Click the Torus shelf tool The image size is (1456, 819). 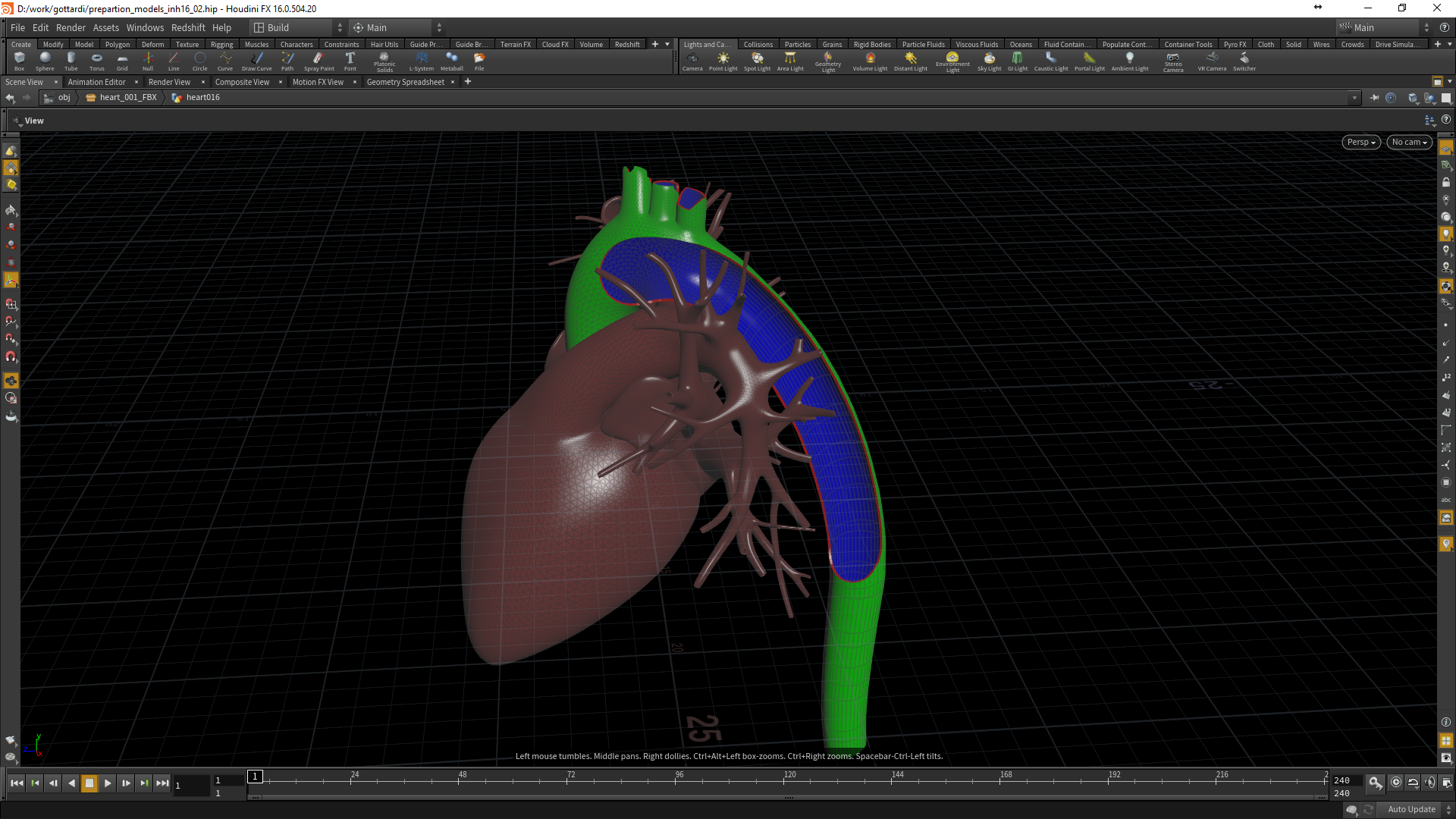pyautogui.click(x=96, y=61)
